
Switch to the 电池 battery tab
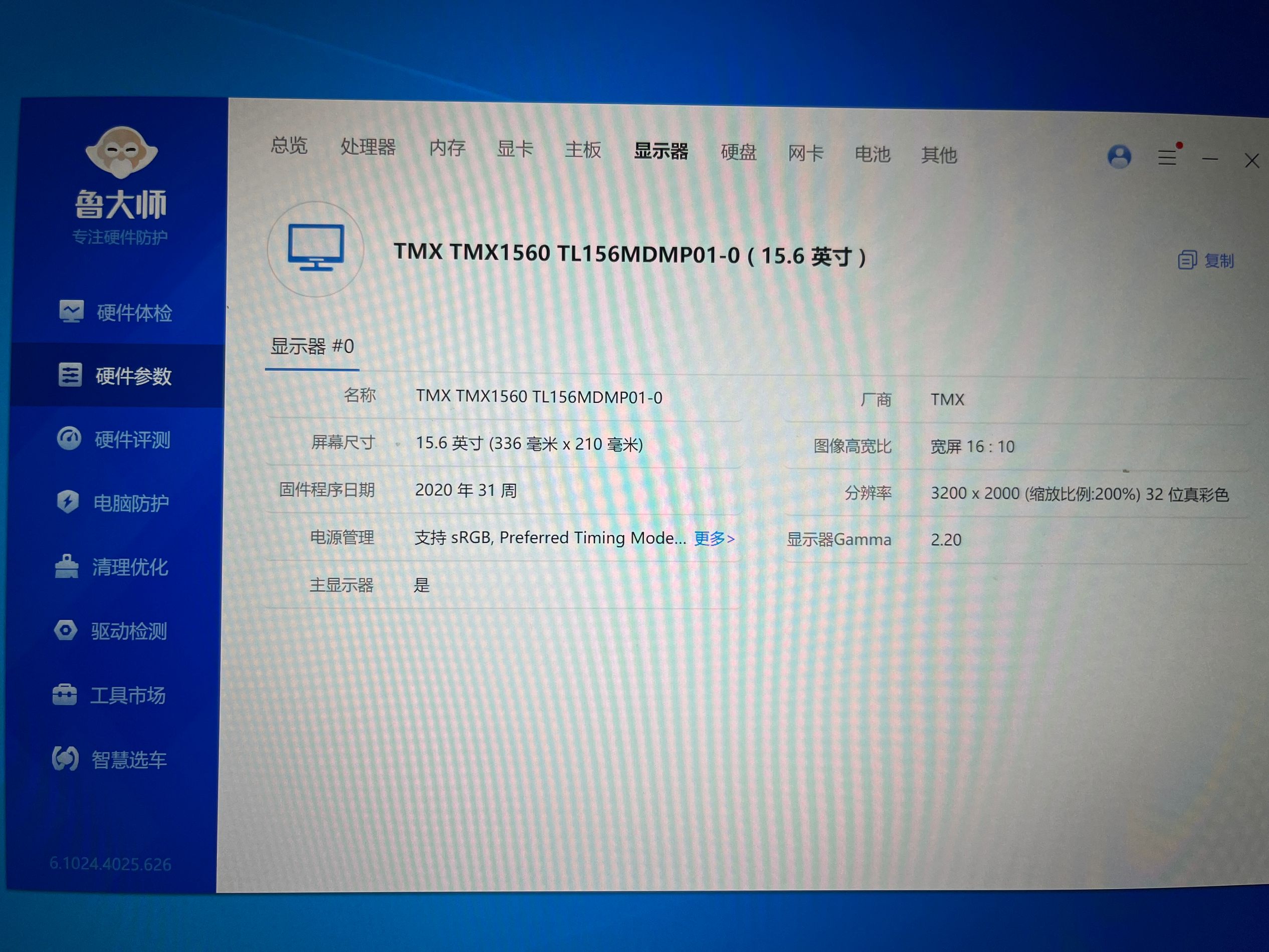pyautogui.click(x=873, y=154)
